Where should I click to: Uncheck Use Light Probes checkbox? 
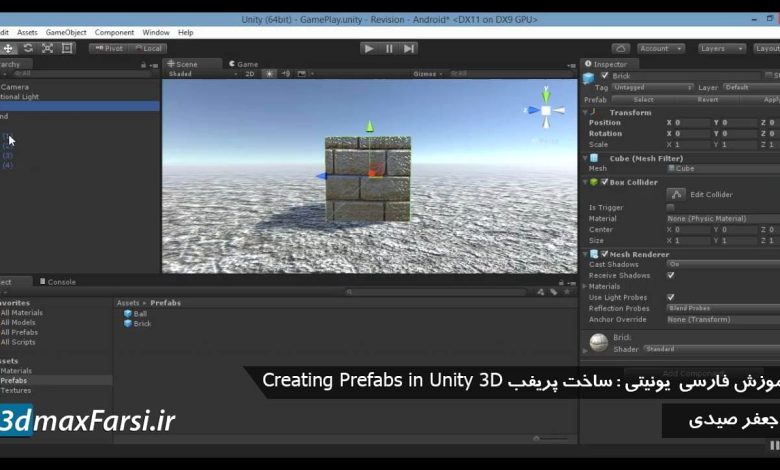[x=671, y=297]
